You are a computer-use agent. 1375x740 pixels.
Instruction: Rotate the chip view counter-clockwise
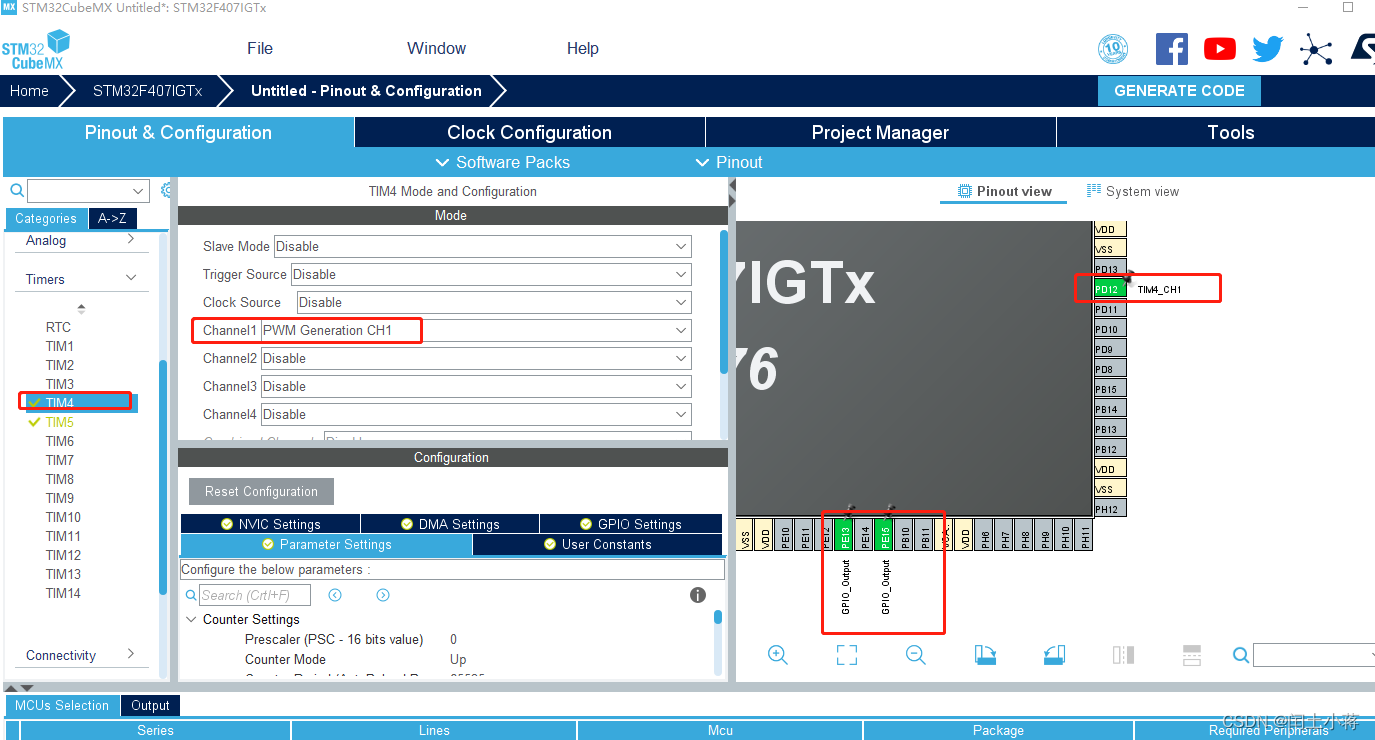click(1054, 655)
